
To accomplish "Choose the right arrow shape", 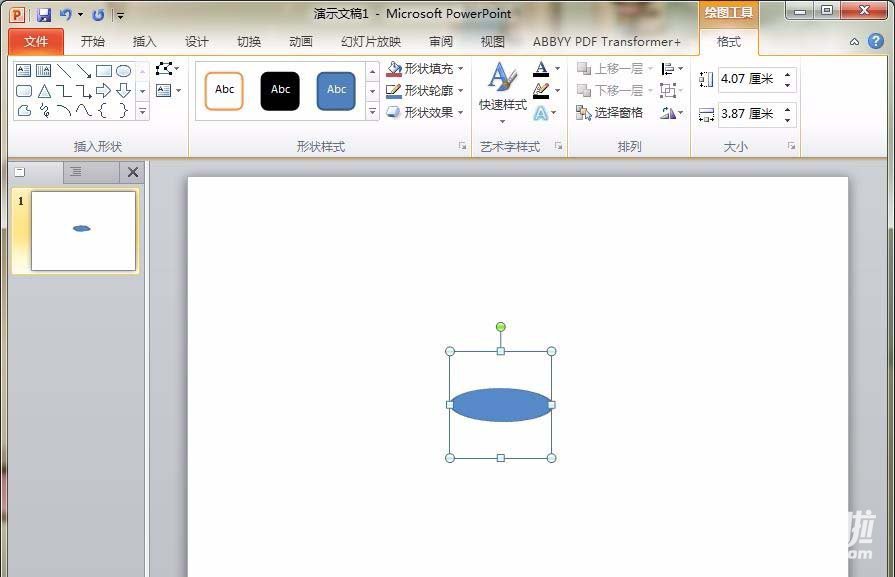I will click(103, 91).
